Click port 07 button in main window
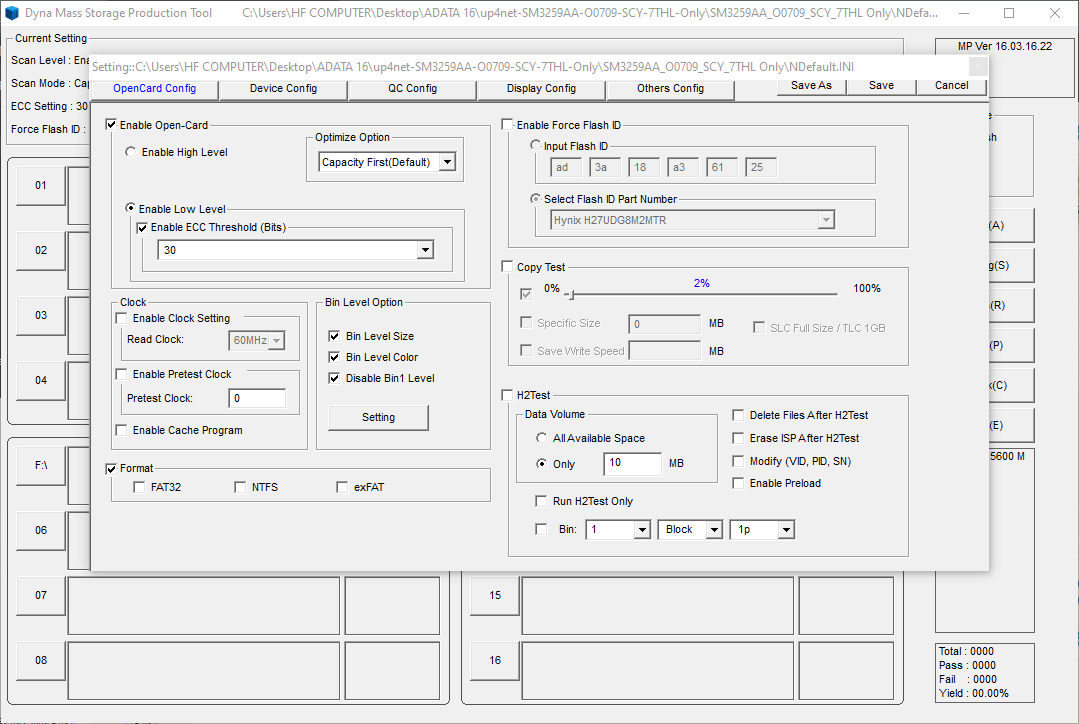 [x=41, y=595]
